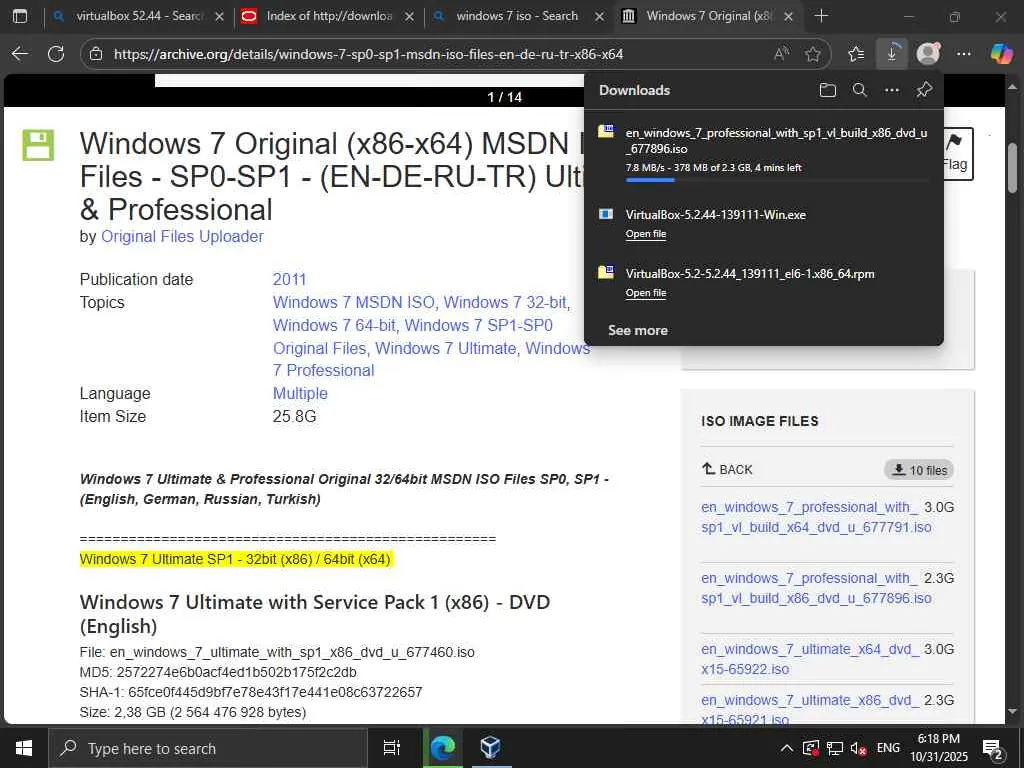The height and width of the screenshot is (768, 1024).
Task: Click the green floppy disk software icon
Action: tap(39, 144)
